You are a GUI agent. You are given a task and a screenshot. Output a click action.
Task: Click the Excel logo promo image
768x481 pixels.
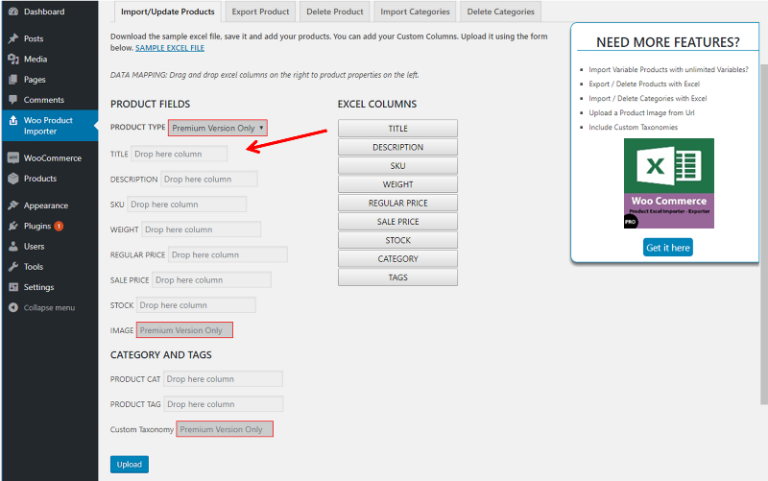669,183
